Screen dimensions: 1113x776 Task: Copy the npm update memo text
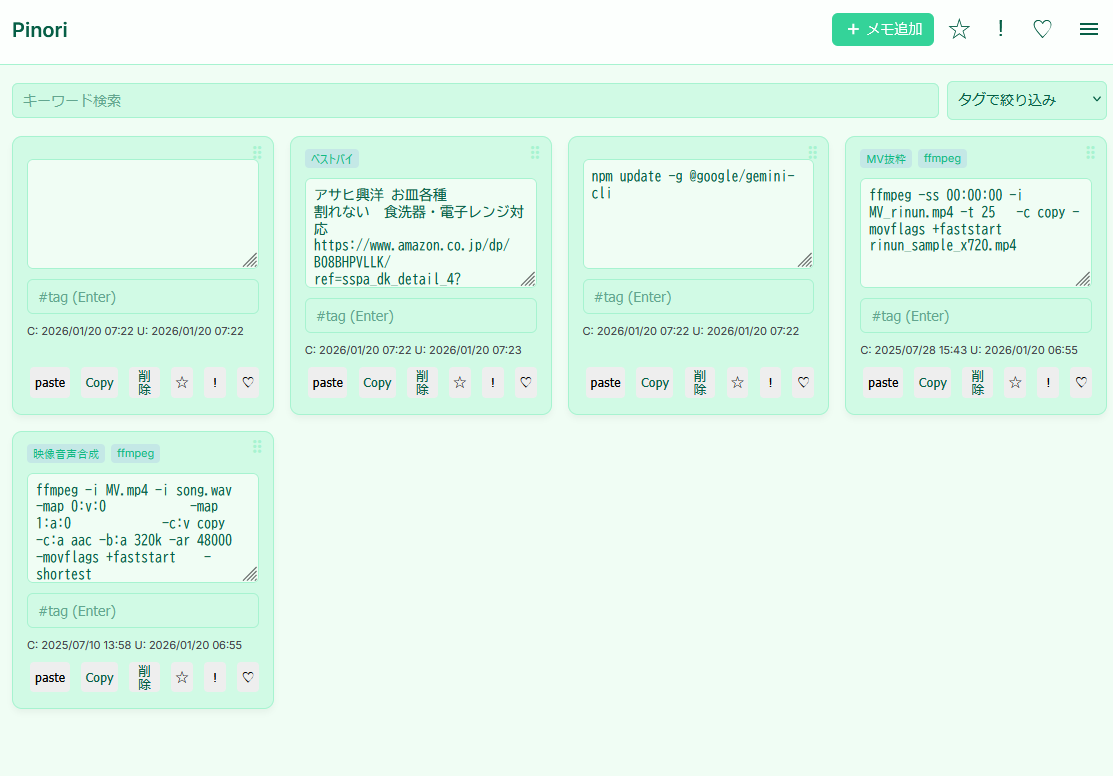[x=655, y=382]
